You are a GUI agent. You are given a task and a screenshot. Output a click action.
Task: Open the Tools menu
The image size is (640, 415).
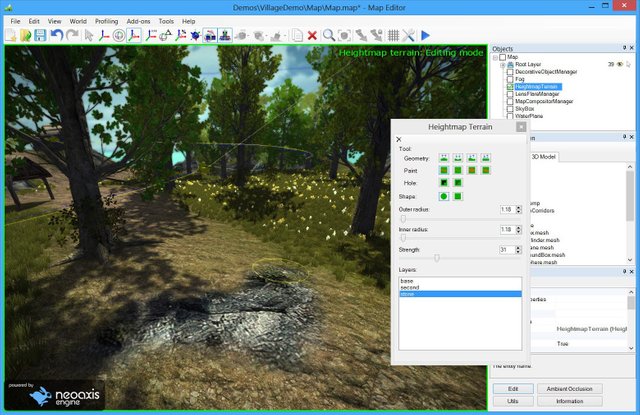point(166,21)
